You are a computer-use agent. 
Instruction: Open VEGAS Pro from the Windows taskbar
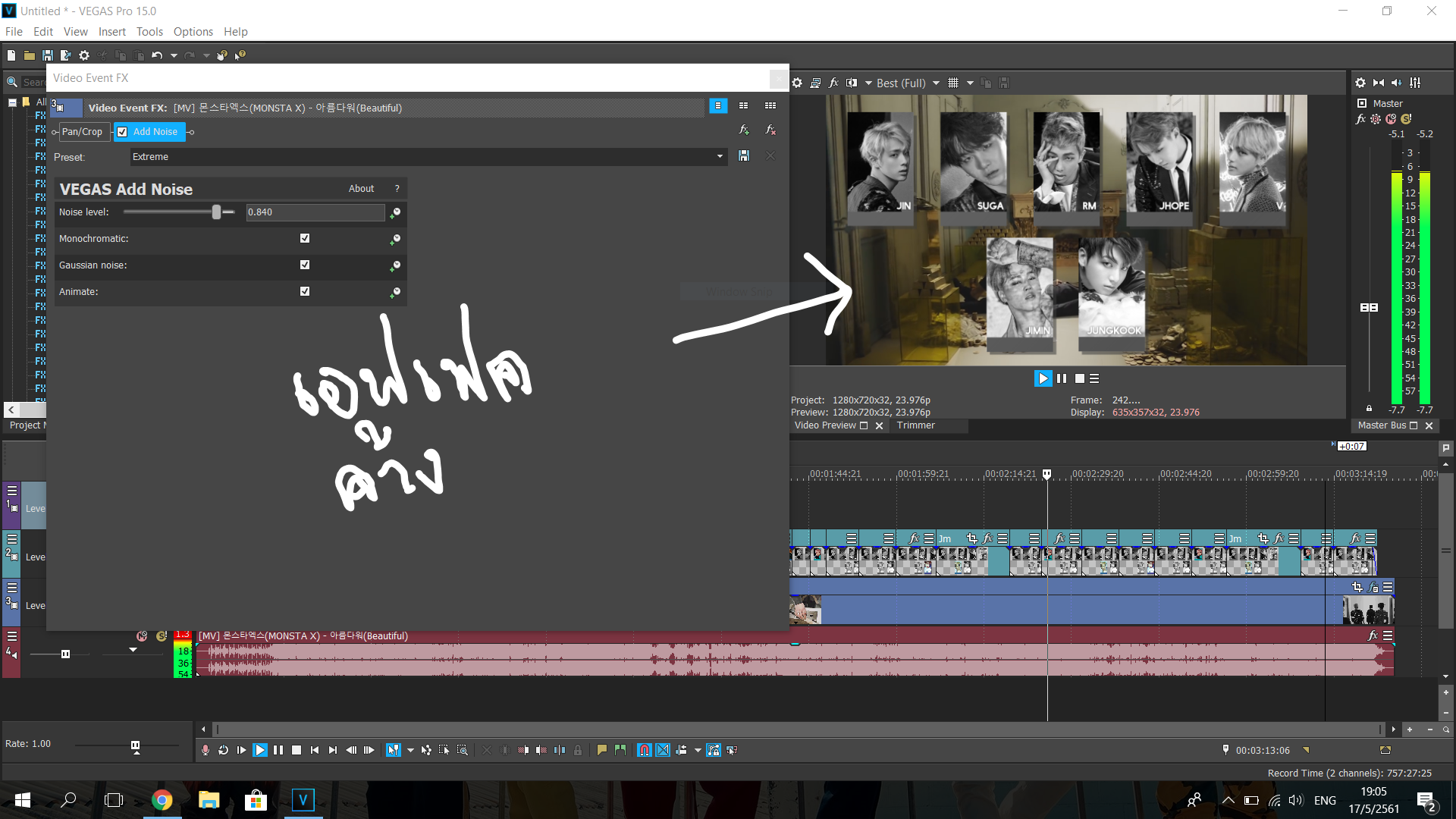(303, 799)
